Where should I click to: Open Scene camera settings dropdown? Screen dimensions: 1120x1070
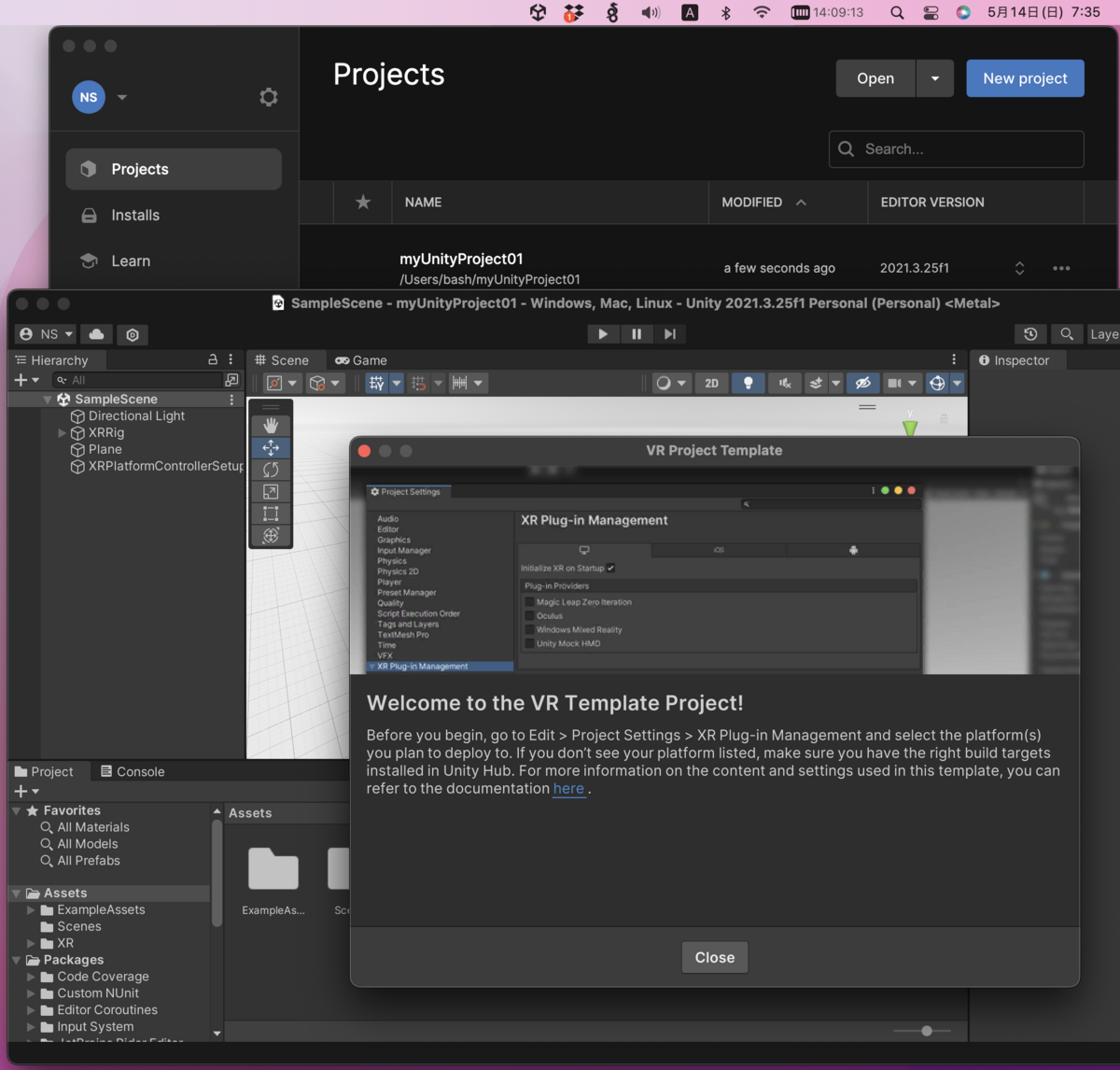click(902, 383)
